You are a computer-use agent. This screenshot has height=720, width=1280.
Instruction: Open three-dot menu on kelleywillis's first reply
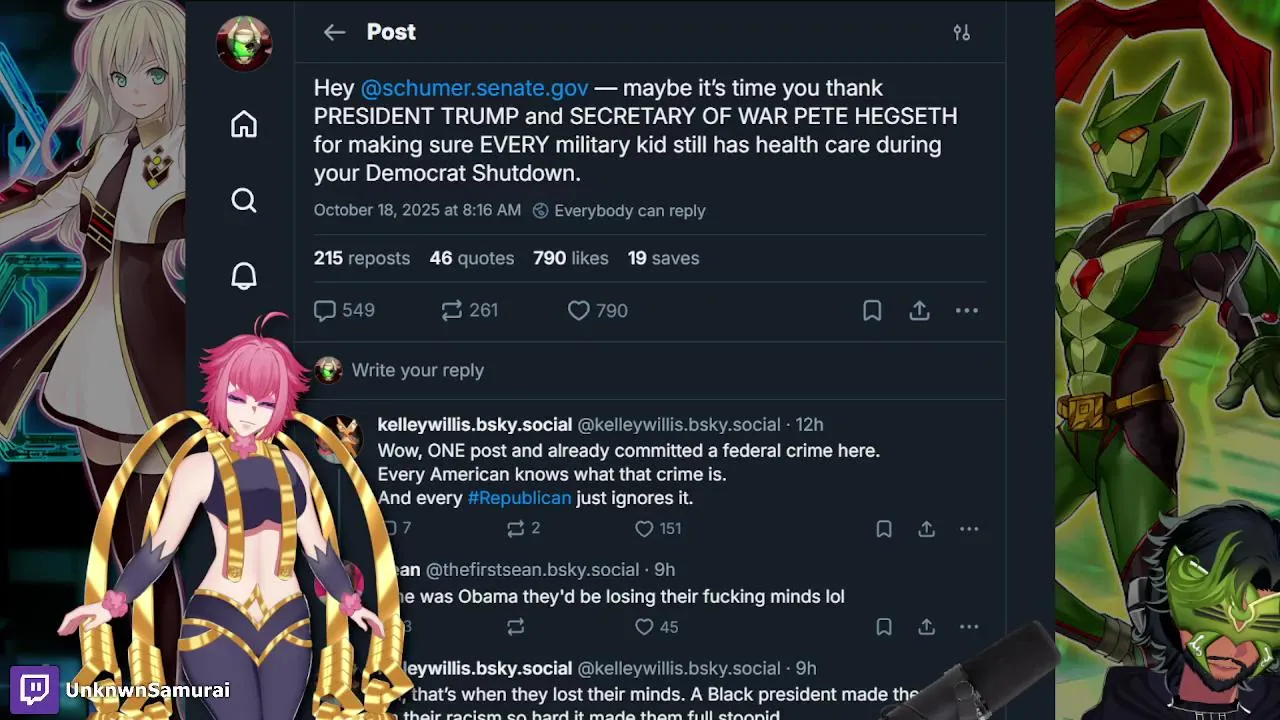pos(968,529)
